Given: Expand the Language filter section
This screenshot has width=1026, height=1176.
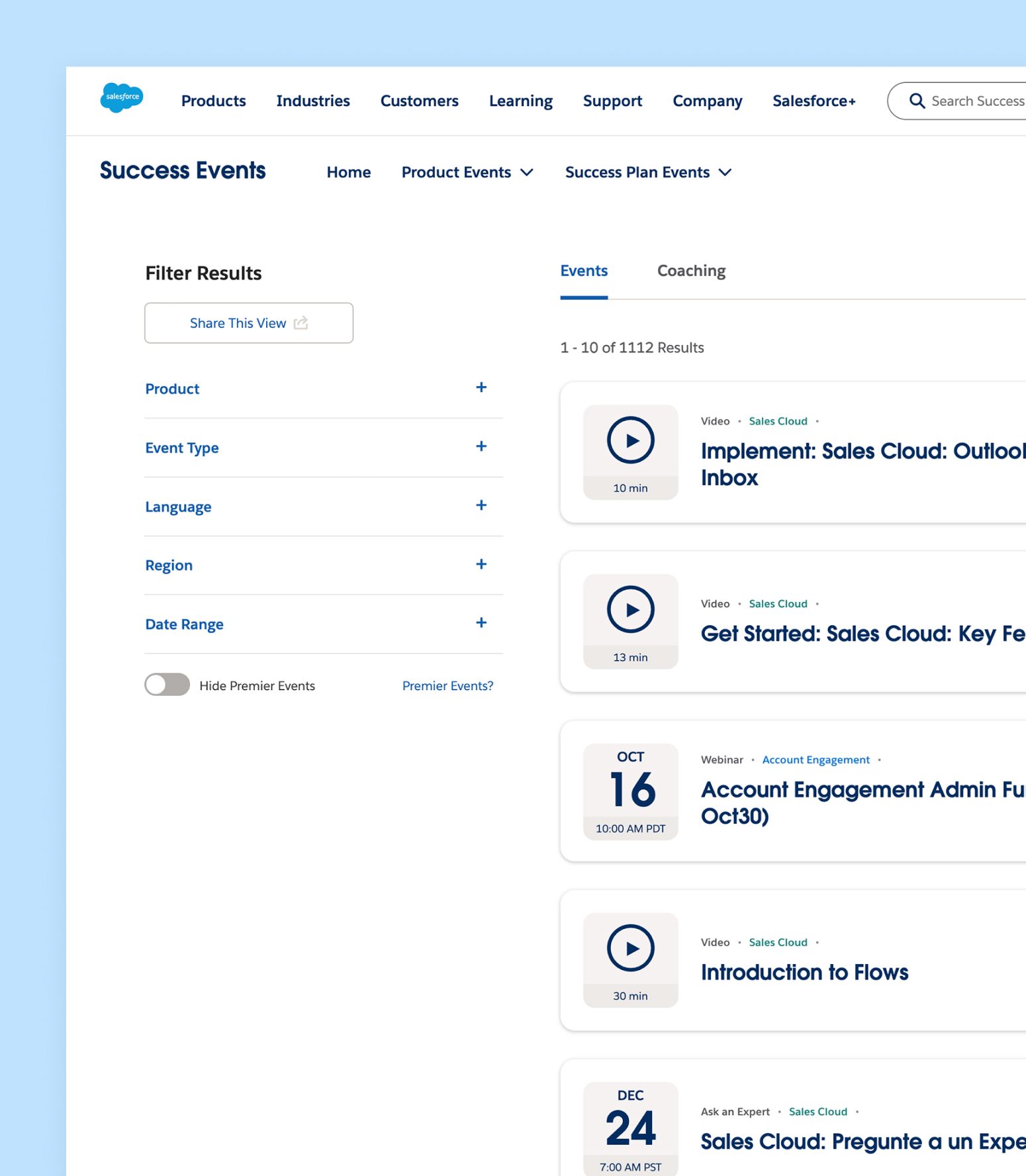Looking at the screenshot, I should pos(324,507).
